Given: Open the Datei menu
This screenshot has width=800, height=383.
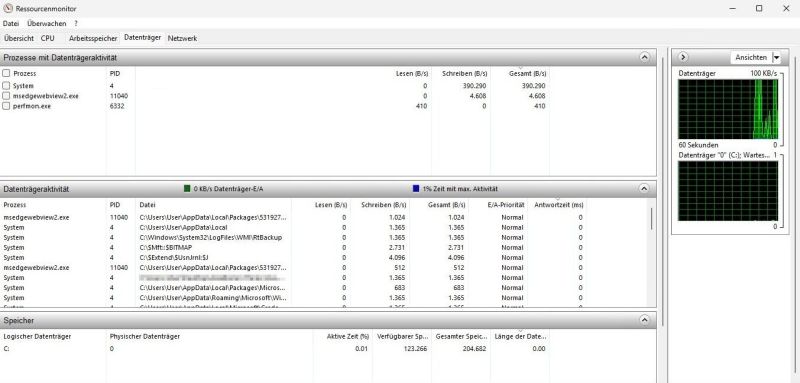Looking at the screenshot, I should (11, 23).
